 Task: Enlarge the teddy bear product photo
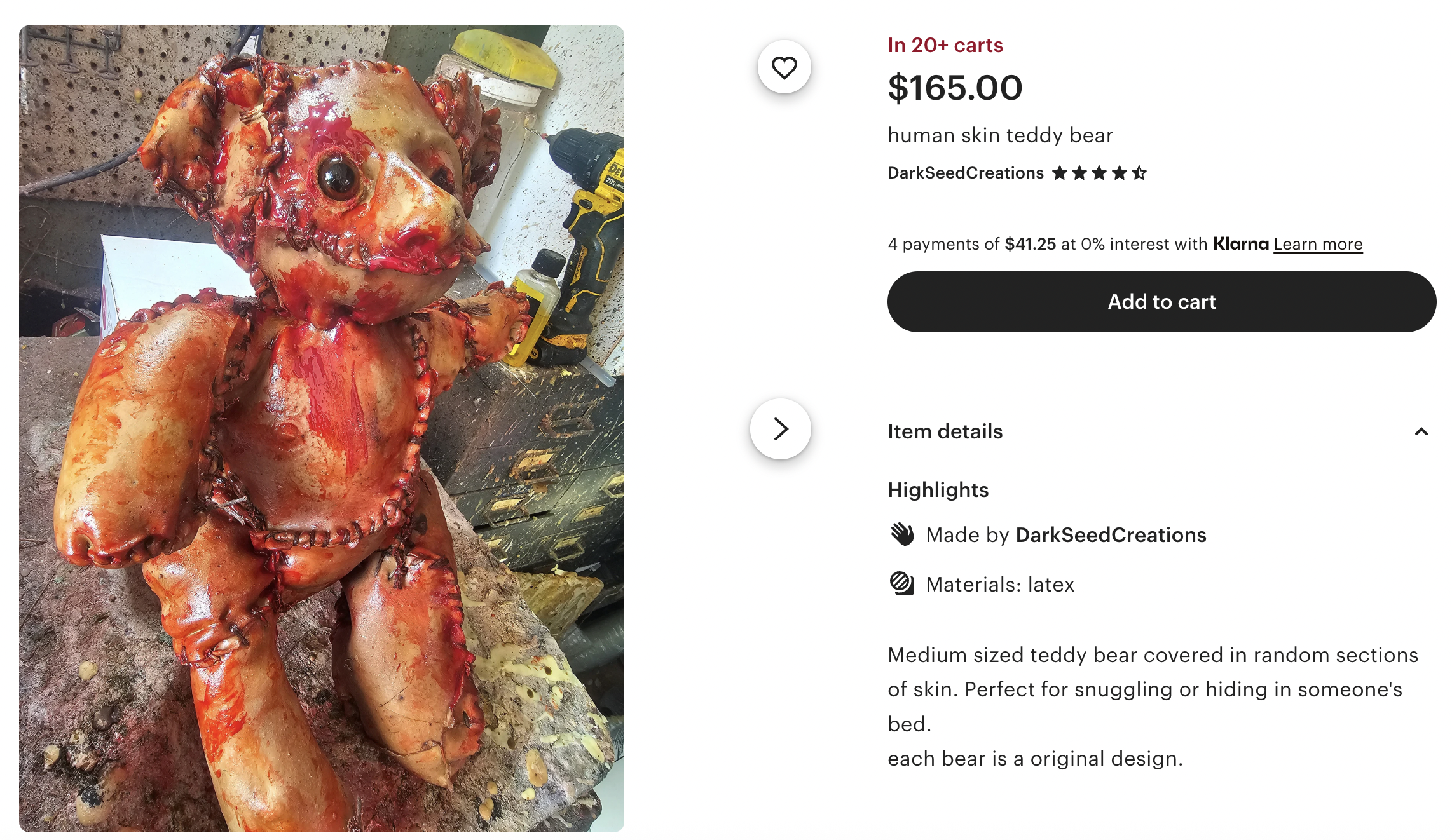(x=322, y=429)
